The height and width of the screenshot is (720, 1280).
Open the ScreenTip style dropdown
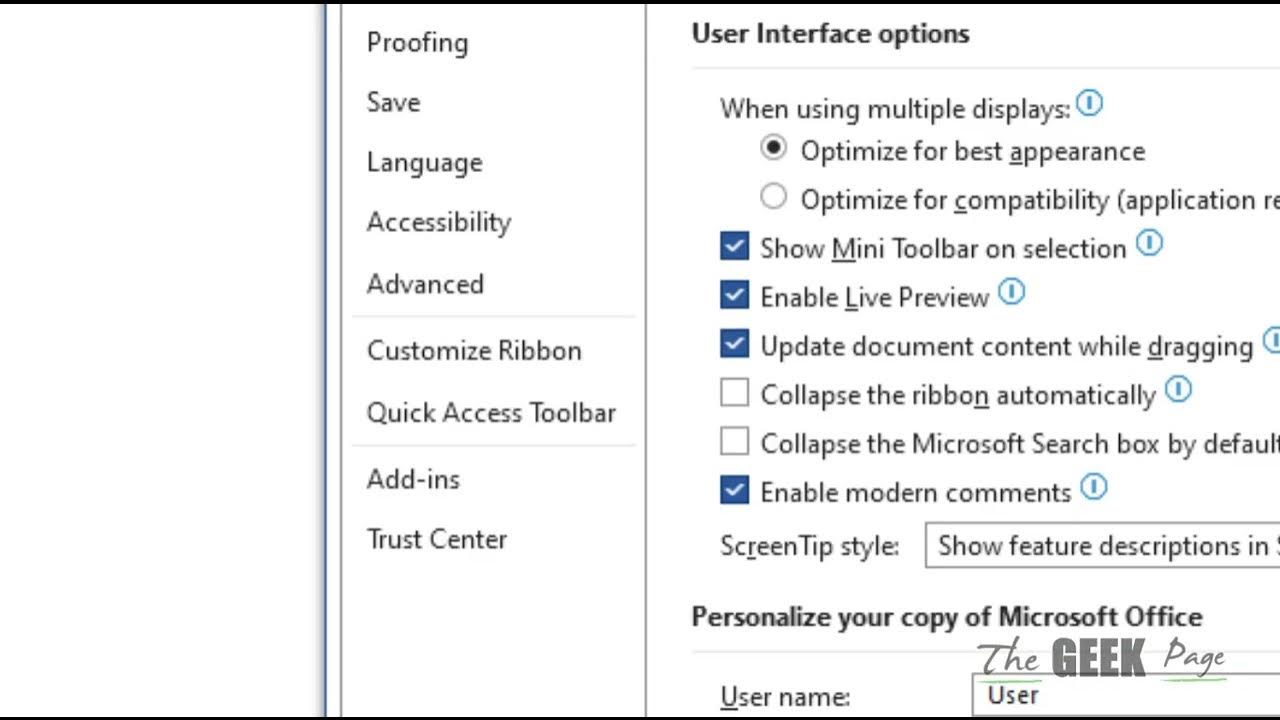1102,546
